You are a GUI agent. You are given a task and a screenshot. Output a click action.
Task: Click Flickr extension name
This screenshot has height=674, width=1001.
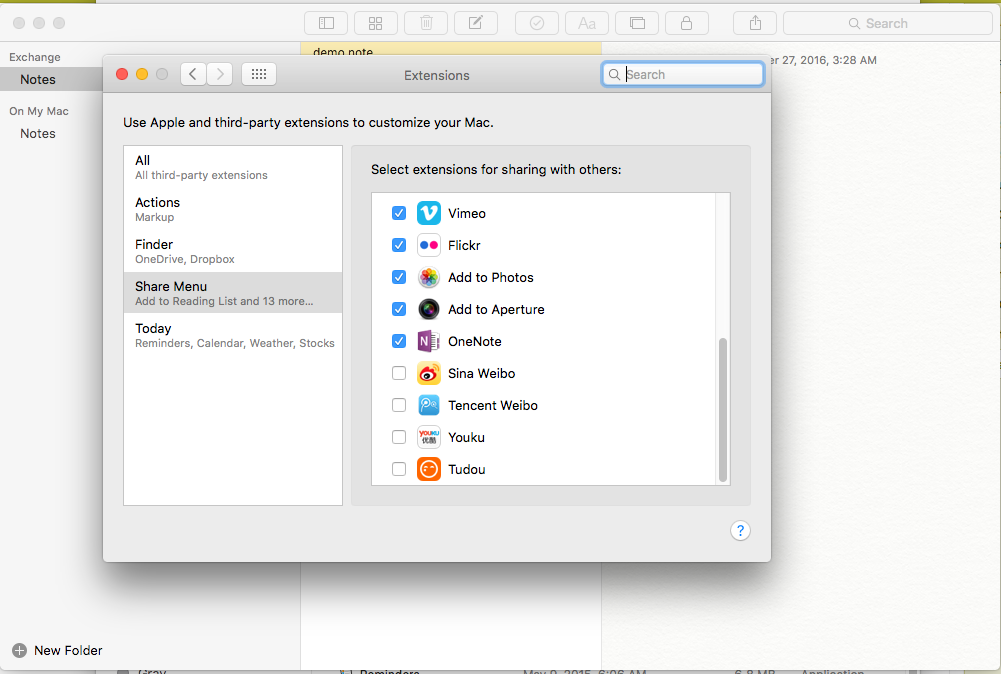click(x=464, y=245)
